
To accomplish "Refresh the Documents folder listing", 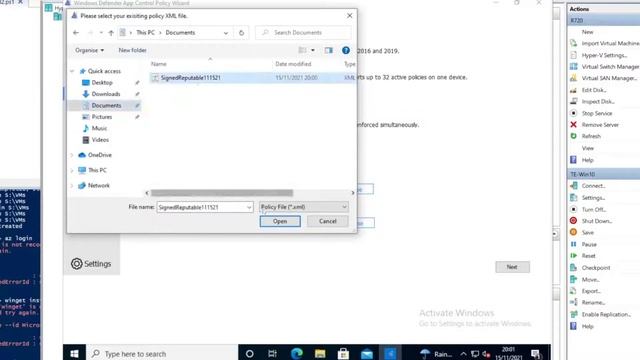I will [241, 33].
